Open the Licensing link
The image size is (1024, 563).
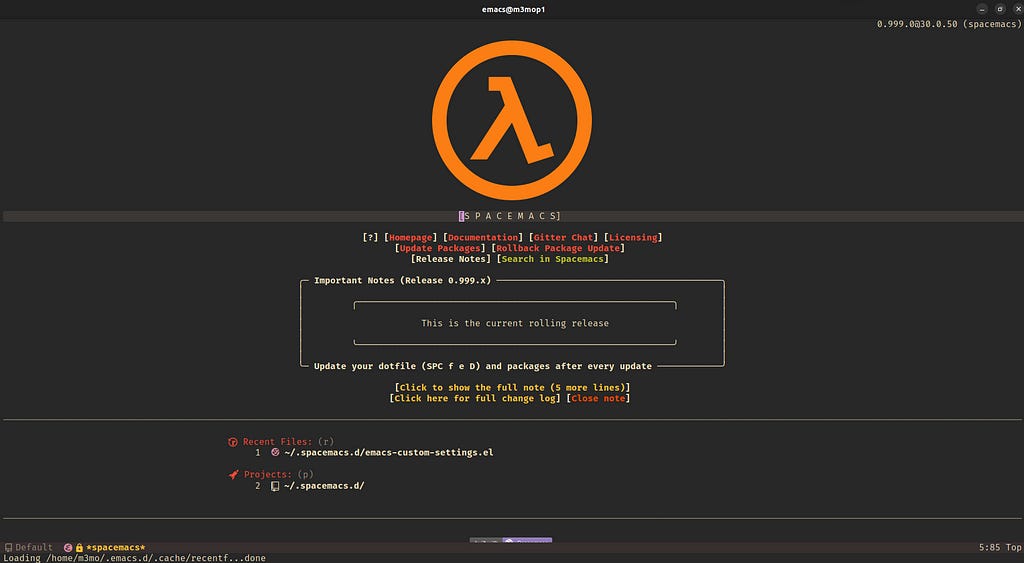tap(633, 237)
